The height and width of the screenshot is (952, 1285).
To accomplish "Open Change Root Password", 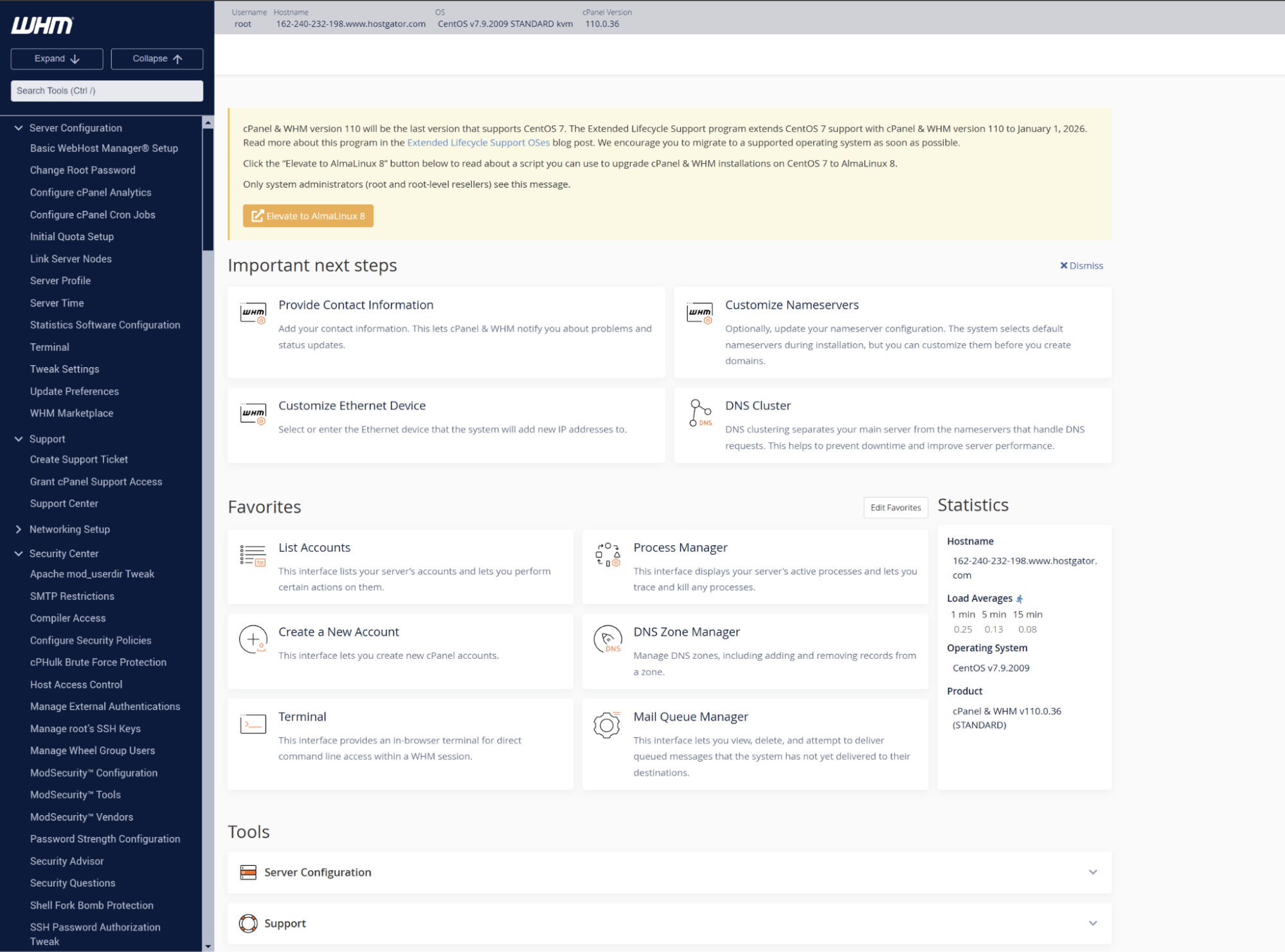I will click(83, 170).
